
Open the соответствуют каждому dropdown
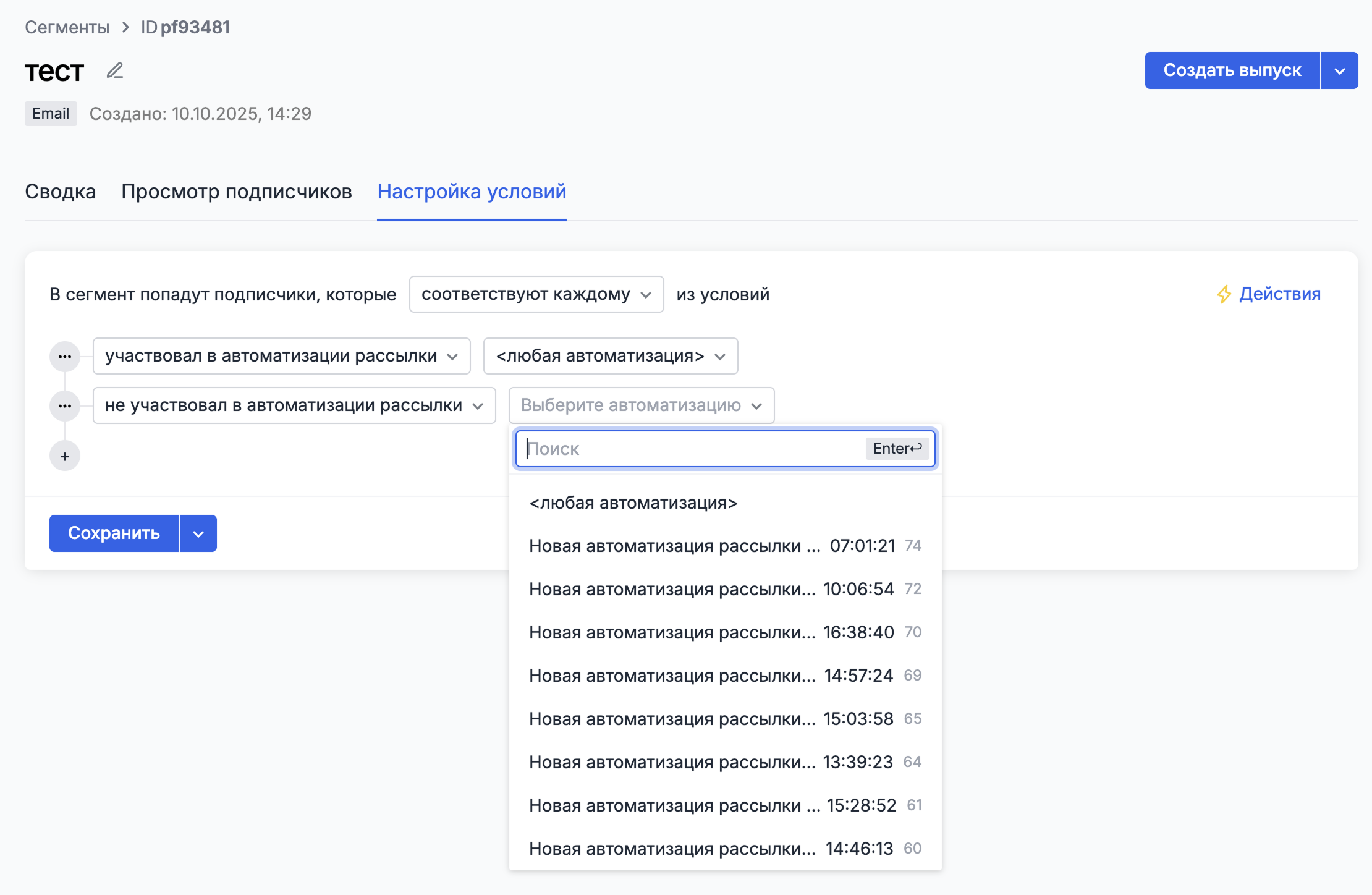pyautogui.click(x=536, y=295)
